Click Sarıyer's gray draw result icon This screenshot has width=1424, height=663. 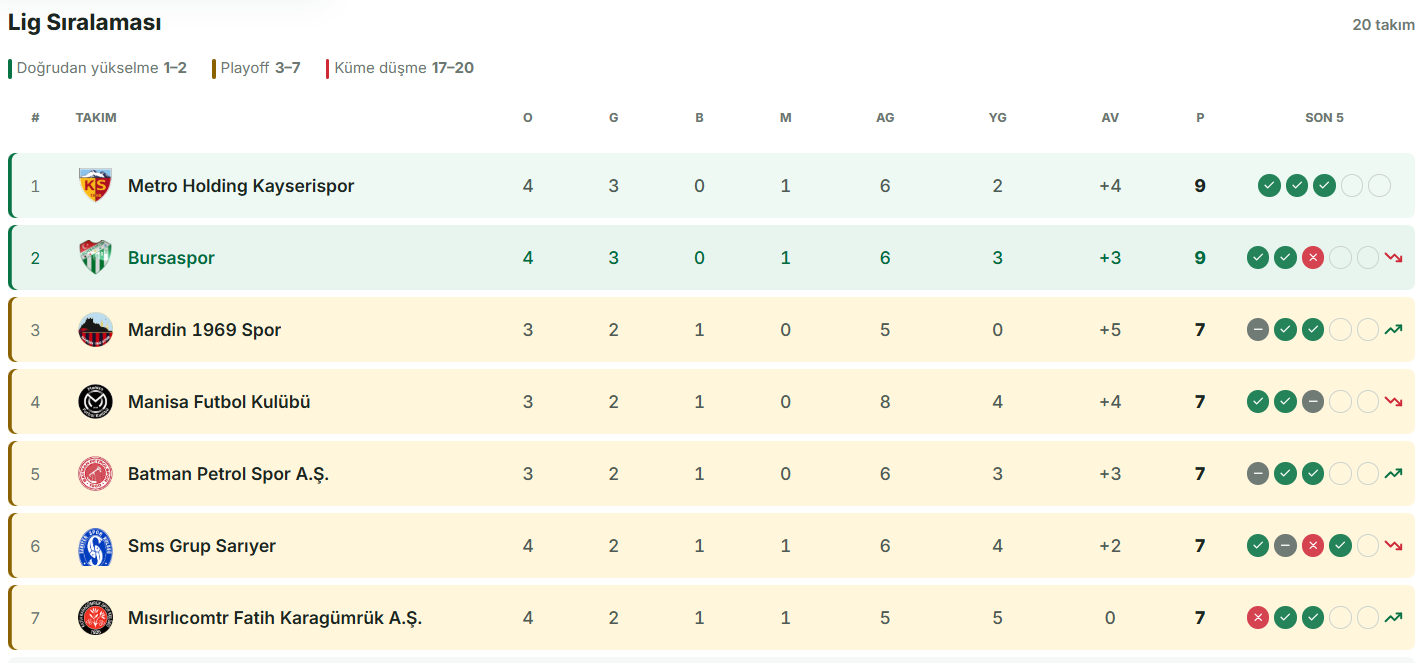click(x=1285, y=546)
